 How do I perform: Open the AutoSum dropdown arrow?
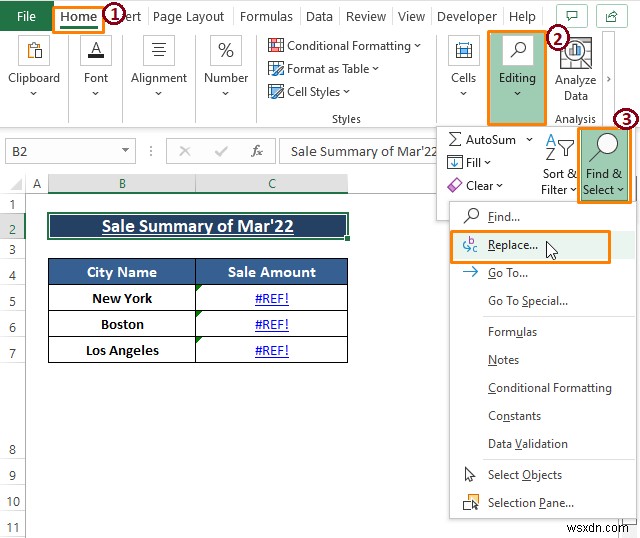pos(529,140)
